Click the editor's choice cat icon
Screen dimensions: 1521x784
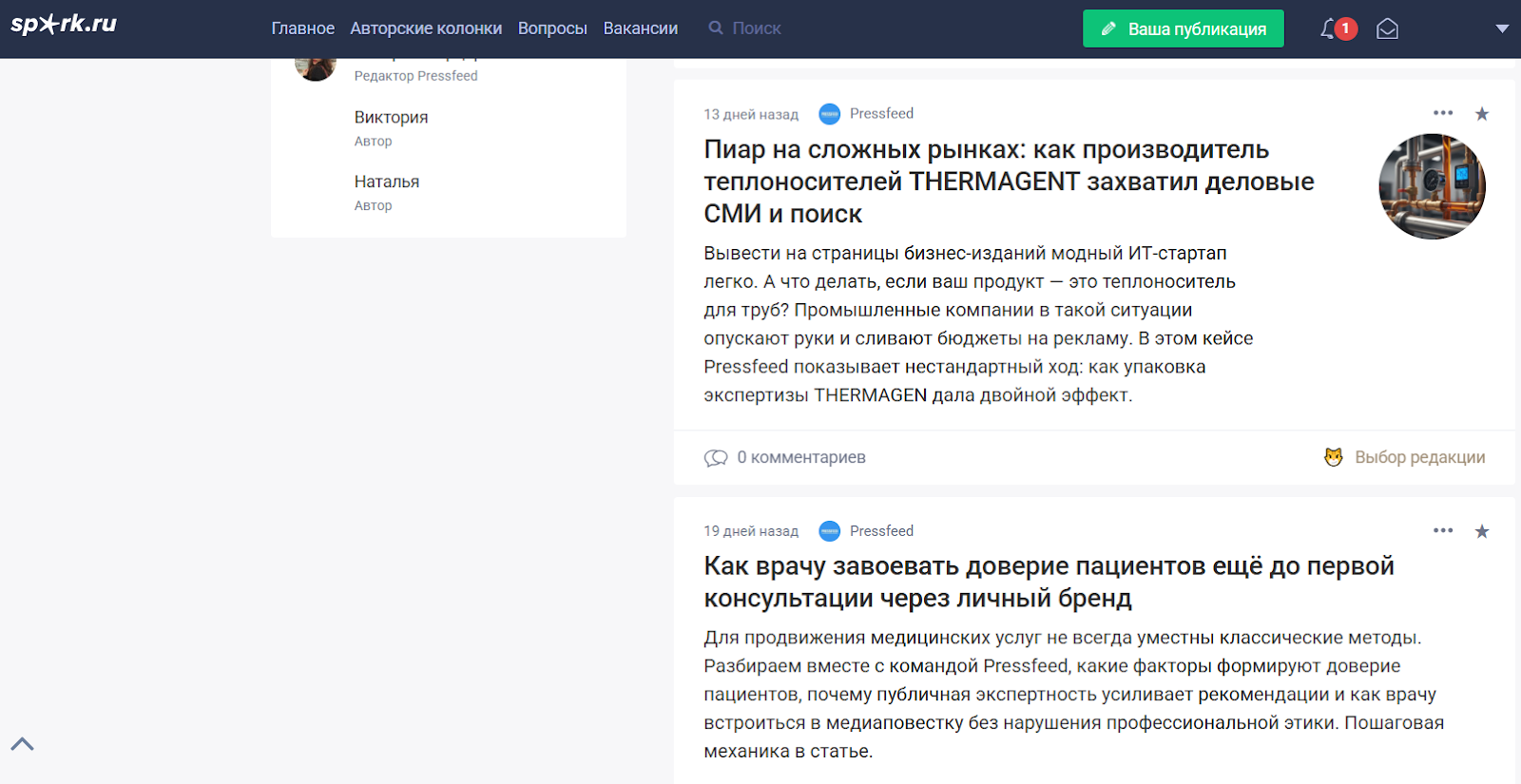[1334, 457]
